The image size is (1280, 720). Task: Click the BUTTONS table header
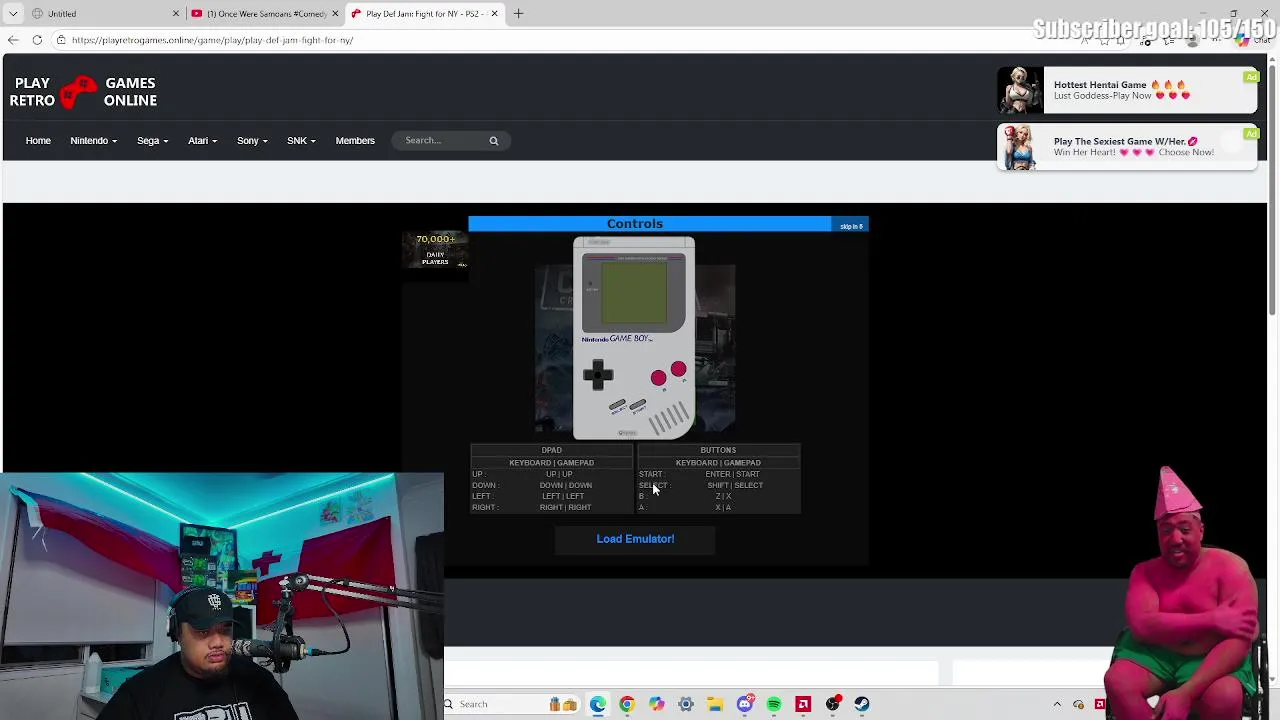(x=718, y=450)
